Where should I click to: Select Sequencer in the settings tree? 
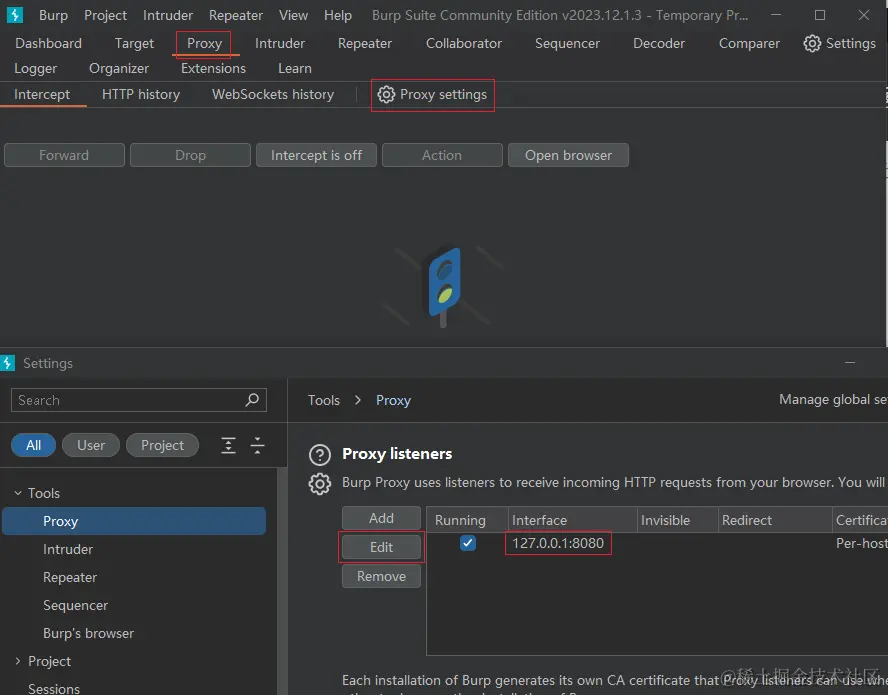(75, 606)
